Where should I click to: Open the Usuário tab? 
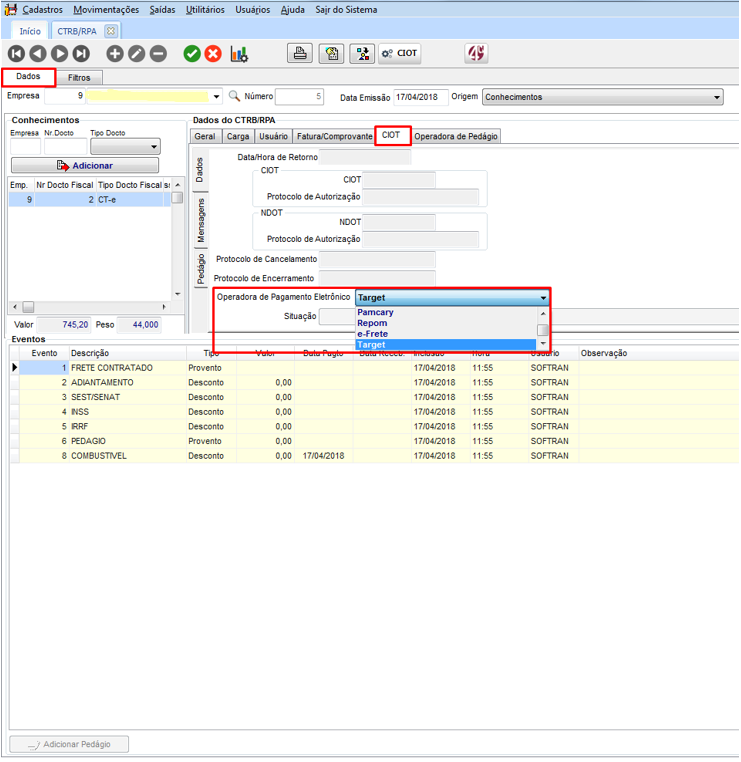point(273,137)
